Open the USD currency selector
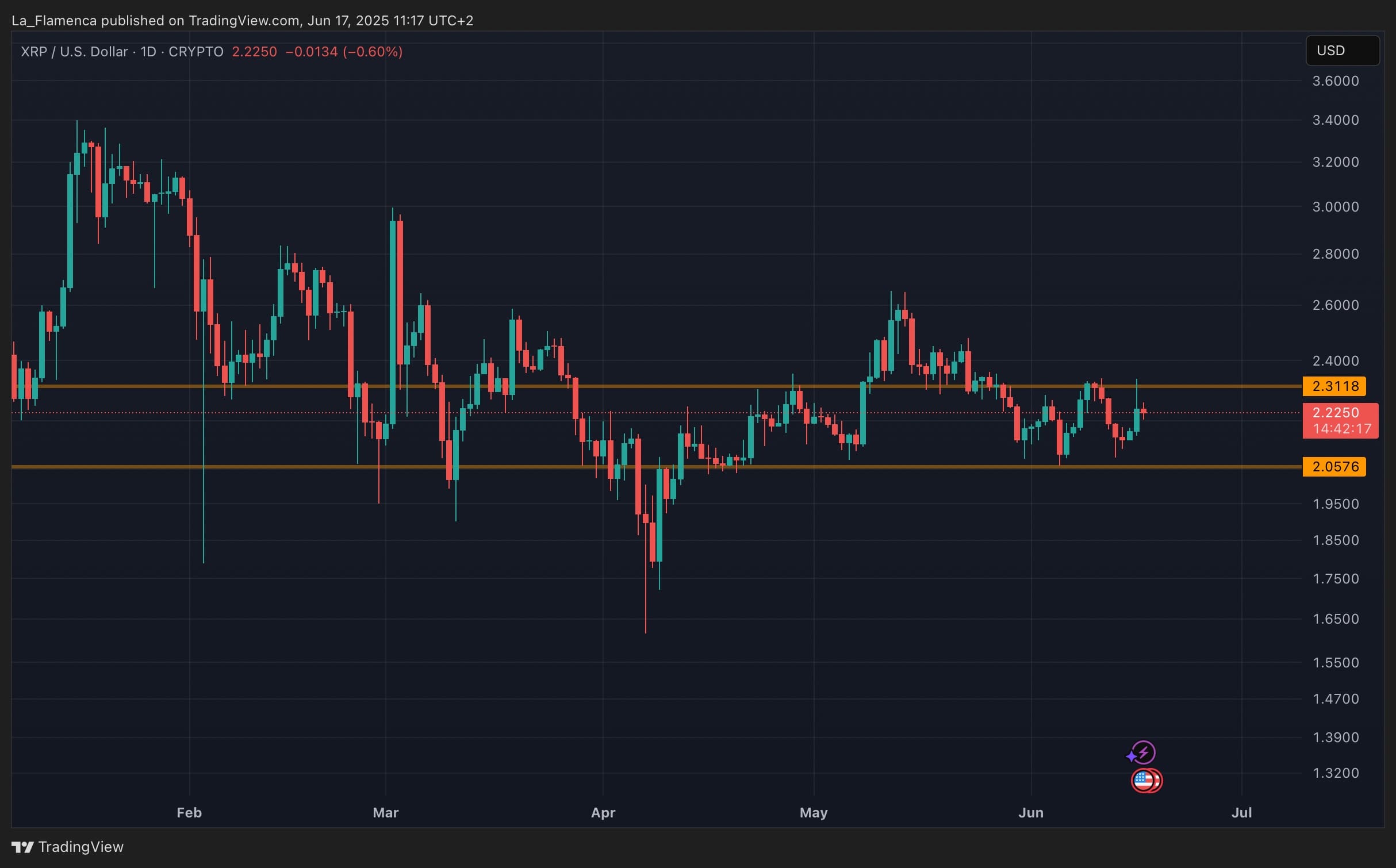Image resolution: width=1396 pixels, height=868 pixels. [x=1342, y=51]
